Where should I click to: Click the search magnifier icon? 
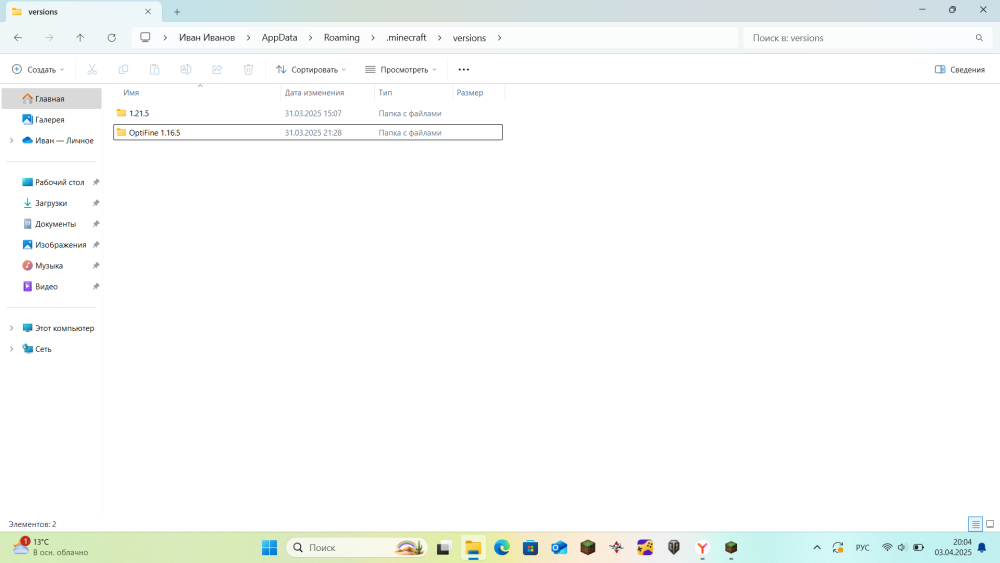pyautogui.click(x=979, y=38)
